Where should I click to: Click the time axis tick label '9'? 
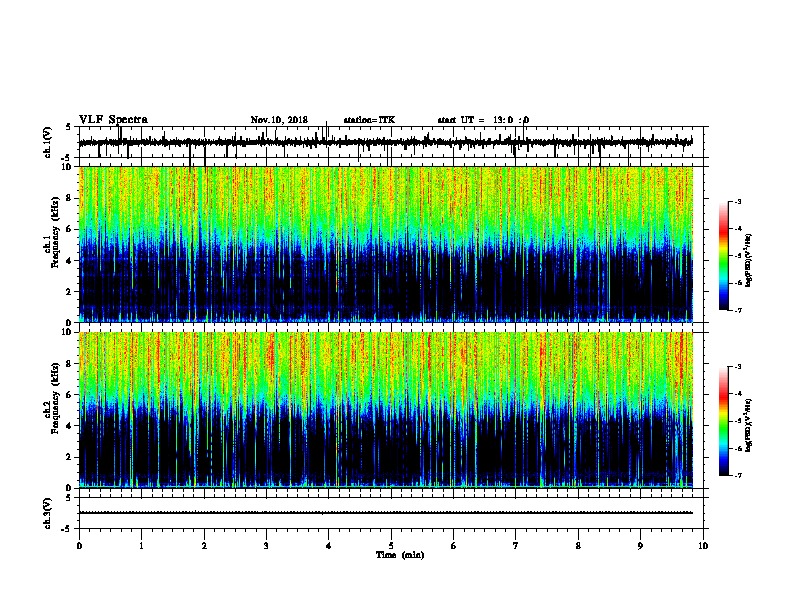[x=640, y=546]
